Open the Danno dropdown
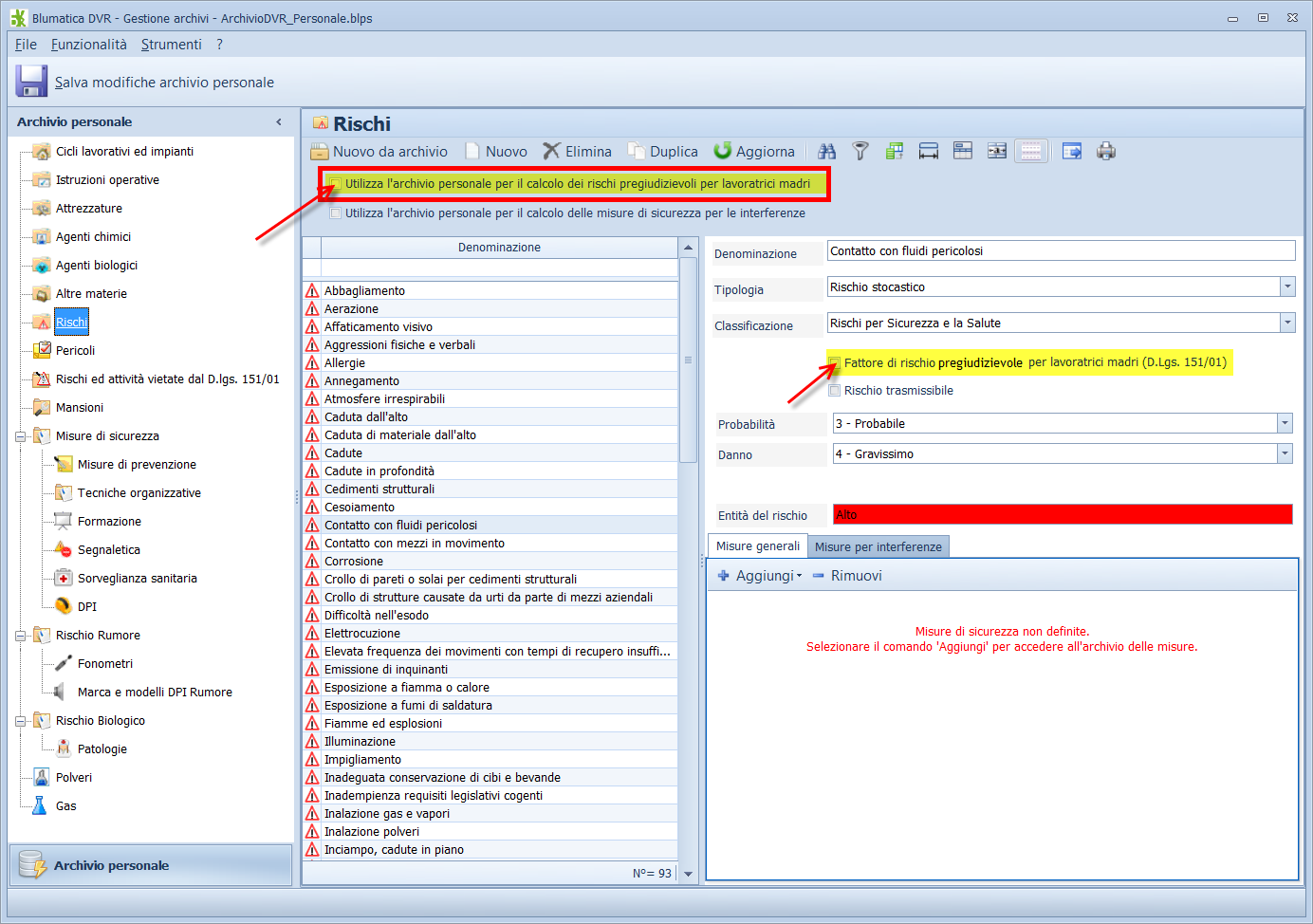 tap(1285, 453)
